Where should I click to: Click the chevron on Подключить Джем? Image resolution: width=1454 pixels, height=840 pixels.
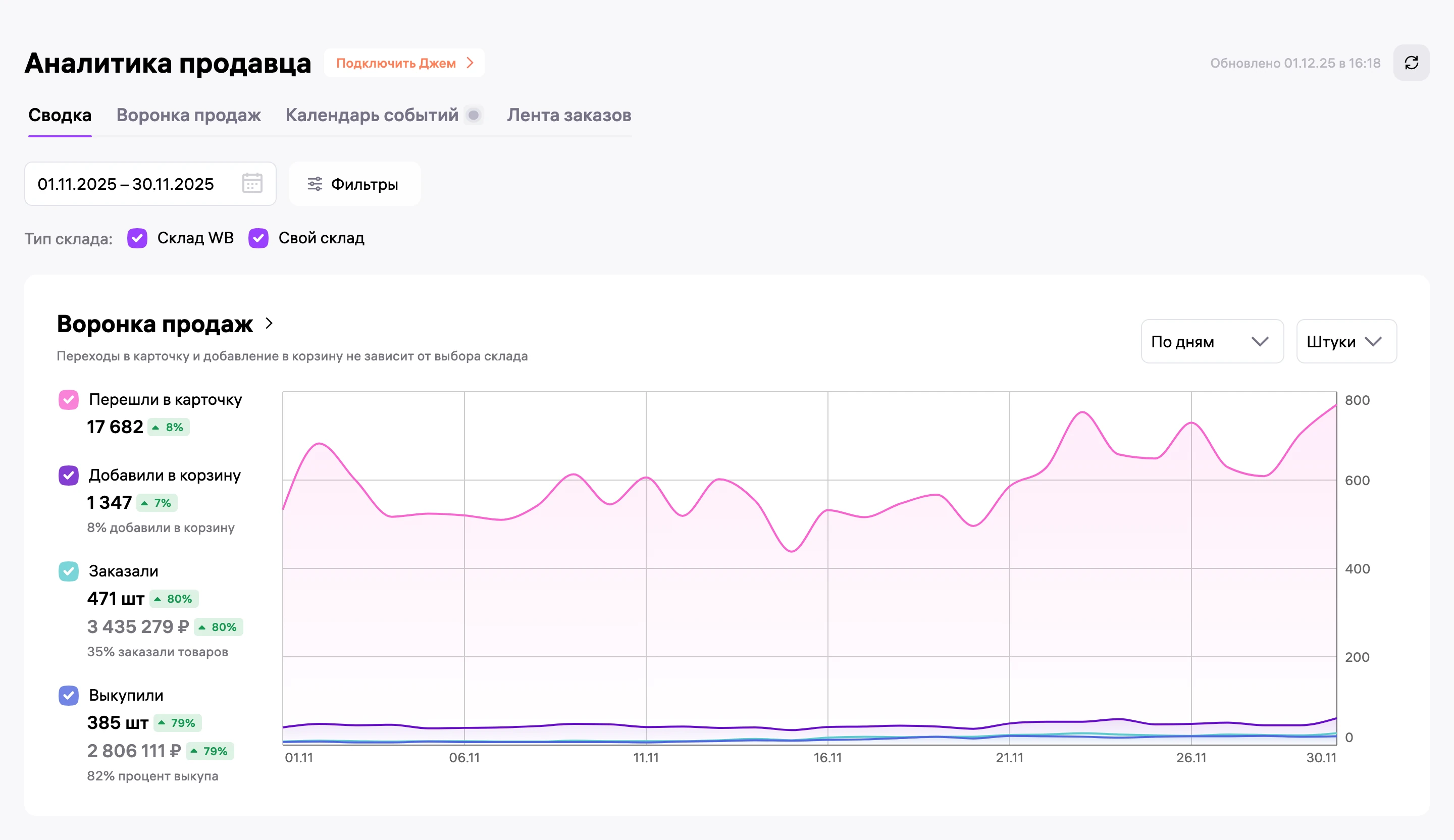click(470, 63)
